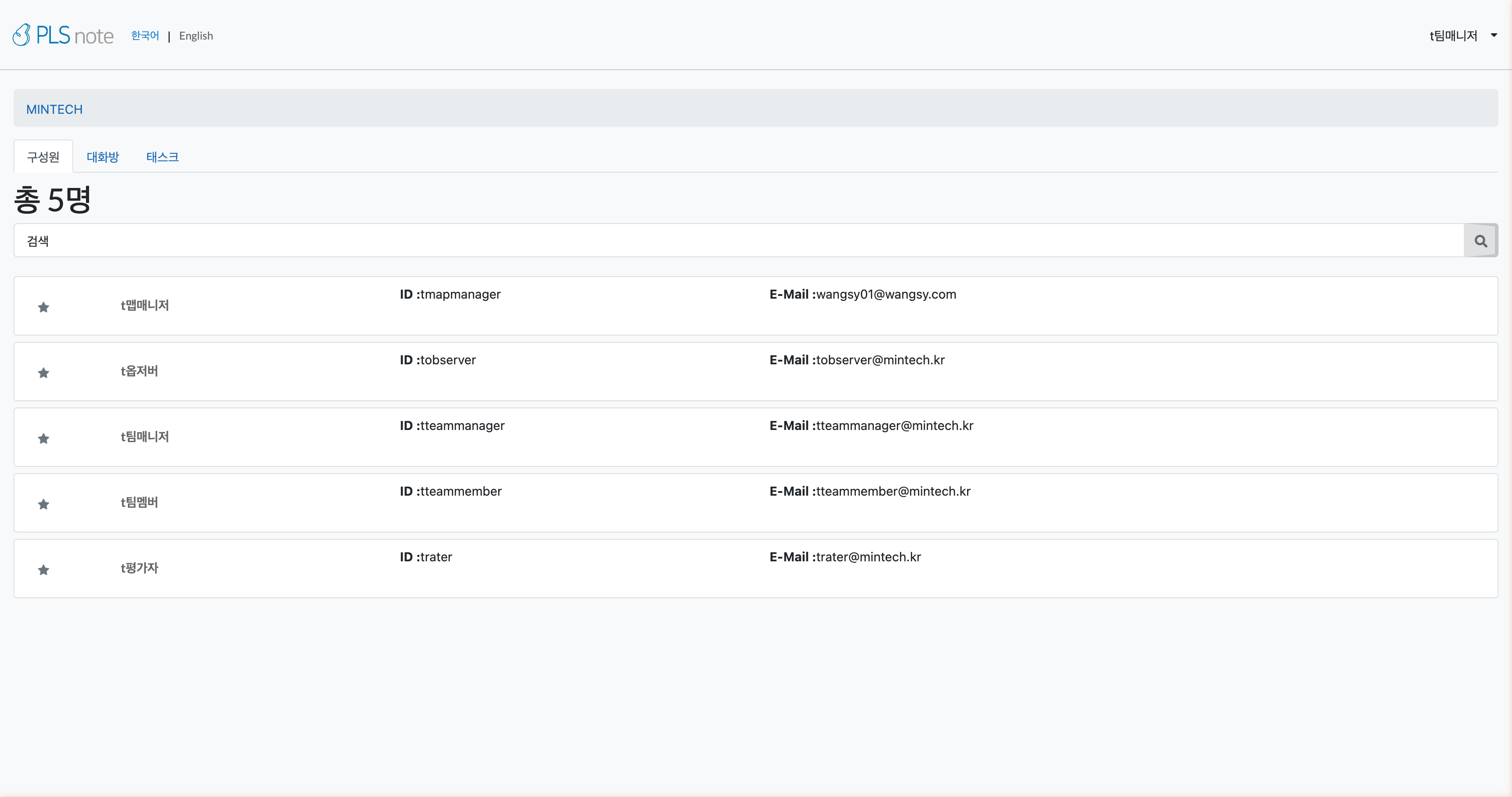This screenshot has height=797, width=1512.
Task: Toggle favorite star for t팀매니저 row
Action: click(44, 439)
